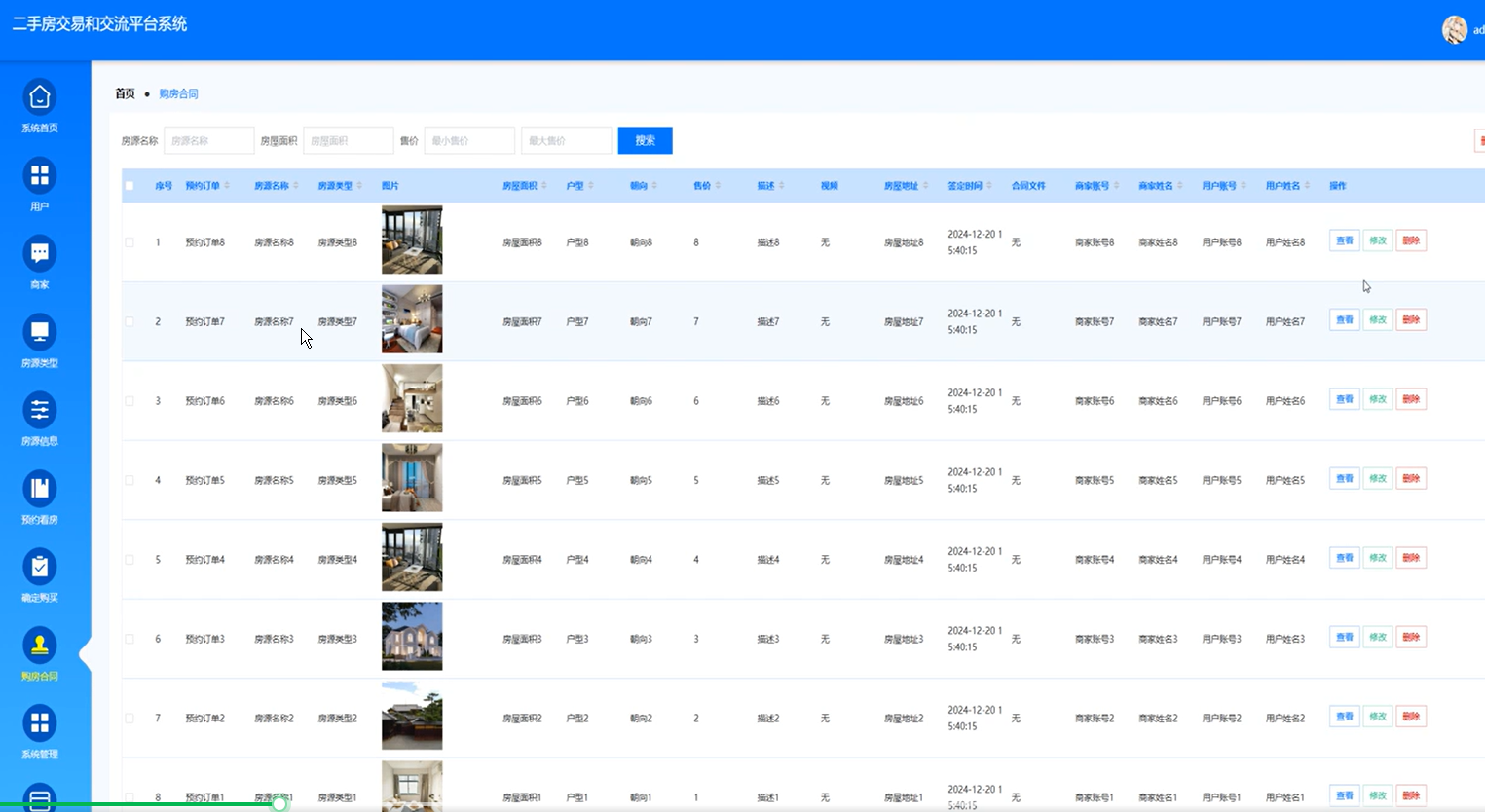Viewport: 1485px width, 812px height.
Task: Delete row 预约订单3 via 删除 button
Action: (1411, 638)
